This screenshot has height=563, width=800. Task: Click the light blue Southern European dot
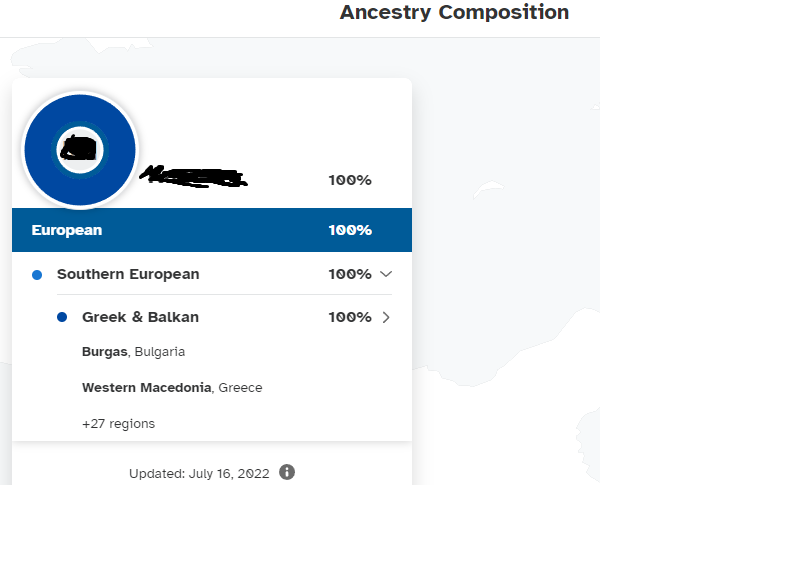coord(37,275)
